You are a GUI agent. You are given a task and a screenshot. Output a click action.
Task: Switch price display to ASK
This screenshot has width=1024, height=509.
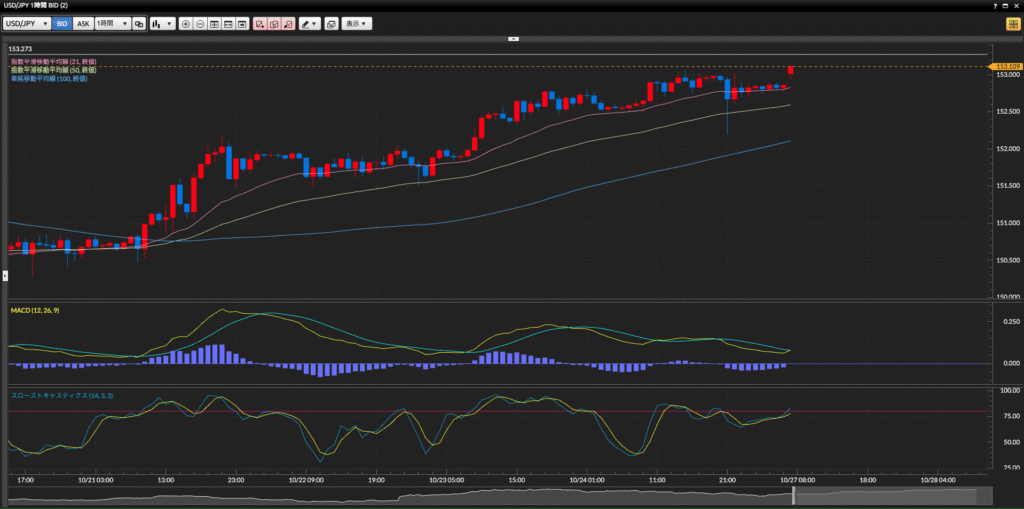point(83,23)
